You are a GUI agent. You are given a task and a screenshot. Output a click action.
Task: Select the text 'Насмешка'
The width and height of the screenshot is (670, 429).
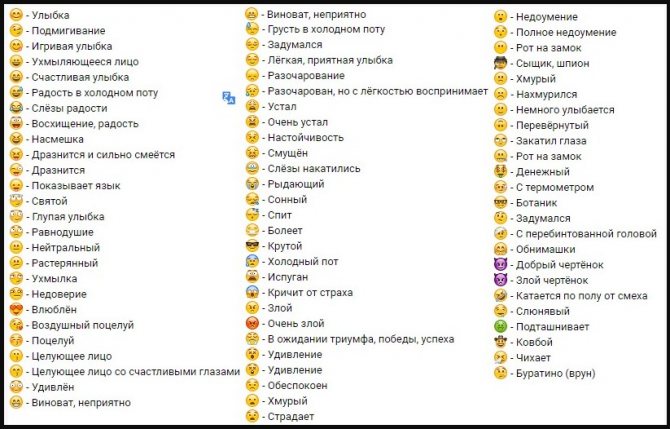point(58,139)
